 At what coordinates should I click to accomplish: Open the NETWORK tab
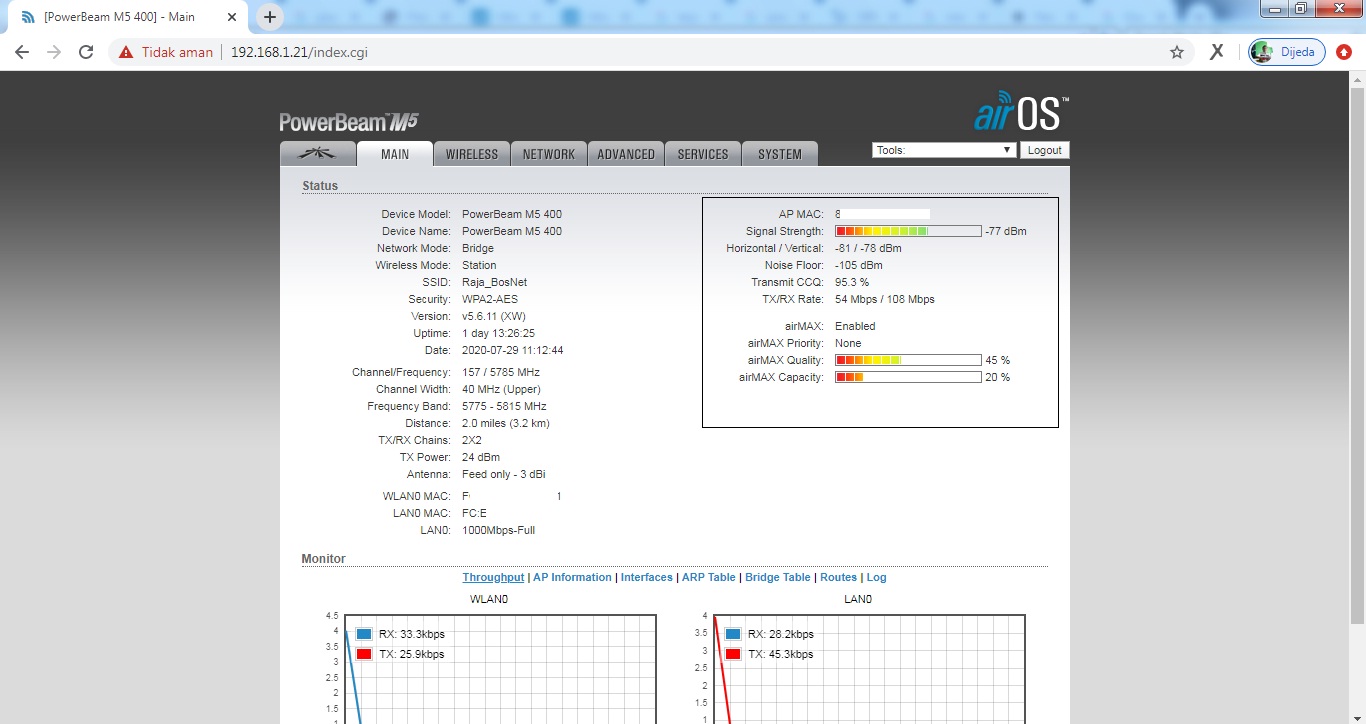pos(549,154)
